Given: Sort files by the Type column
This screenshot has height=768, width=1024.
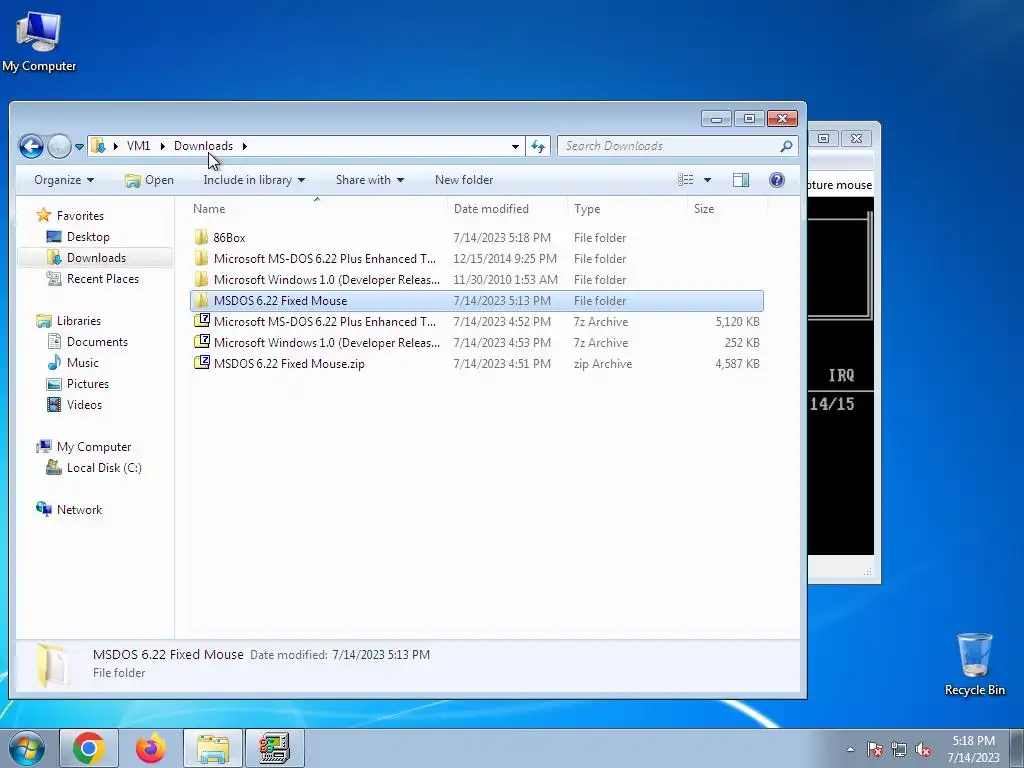Looking at the screenshot, I should pos(627,209).
